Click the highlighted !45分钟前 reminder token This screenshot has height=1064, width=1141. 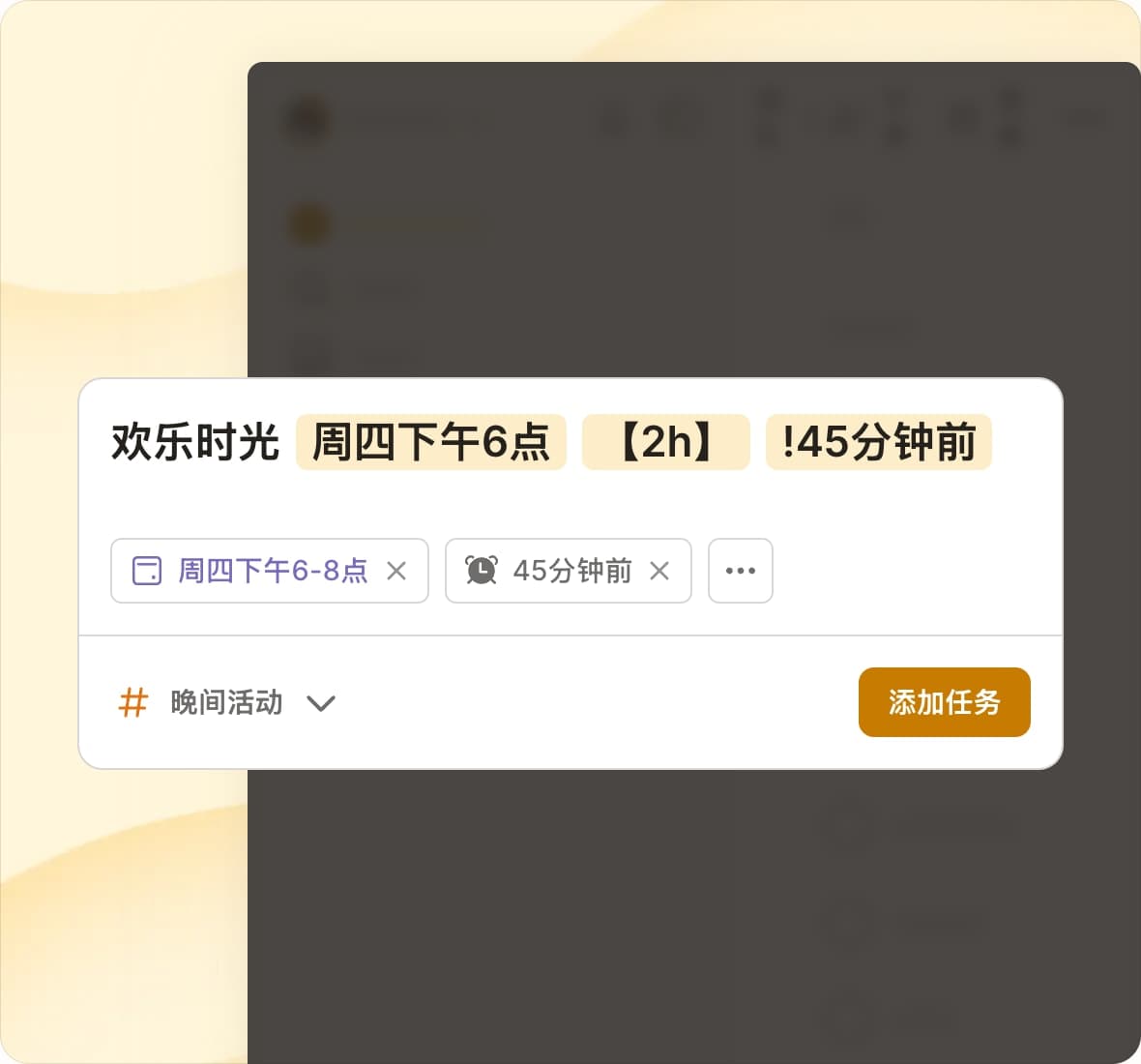[x=878, y=442]
